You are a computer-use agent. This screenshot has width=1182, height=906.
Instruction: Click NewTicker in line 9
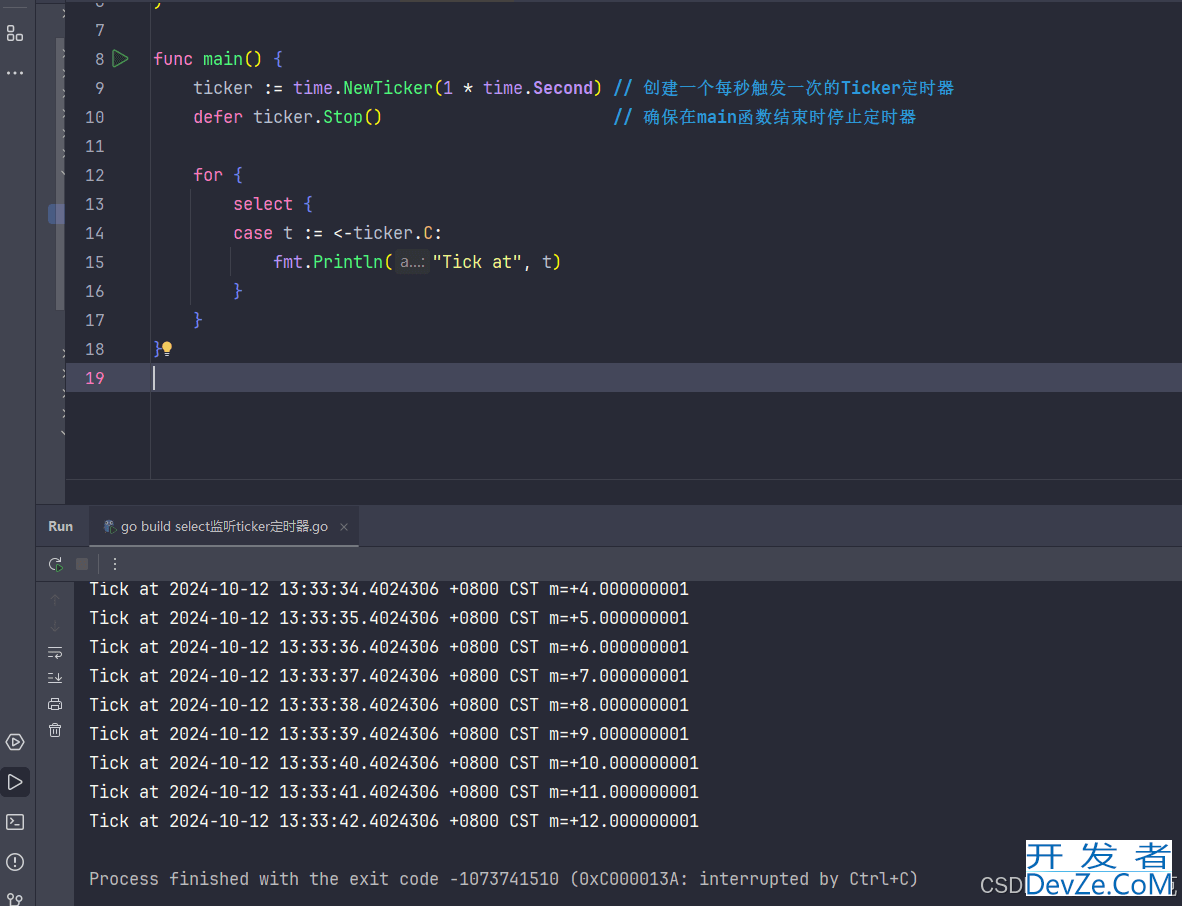(x=387, y=88)
